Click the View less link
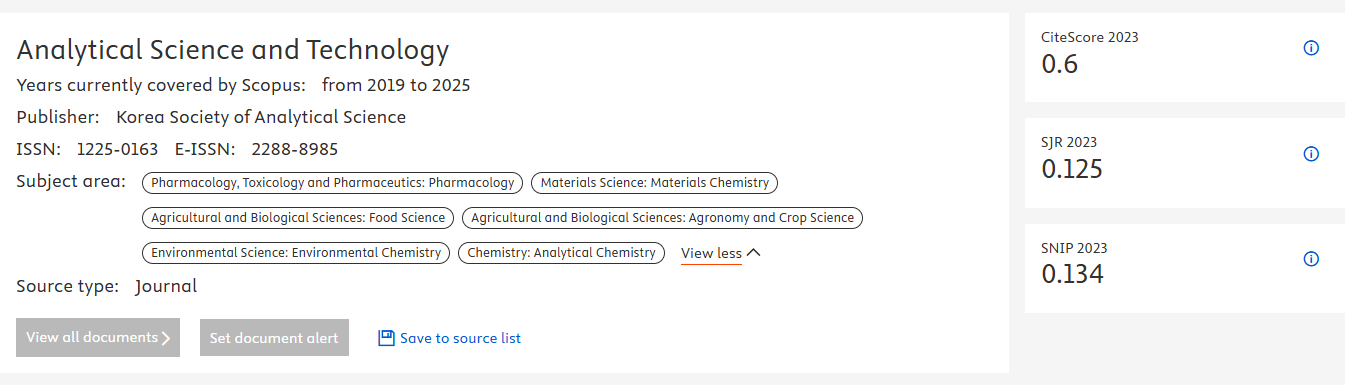This screenshot has width=1345, height=385. click(711, 254)
